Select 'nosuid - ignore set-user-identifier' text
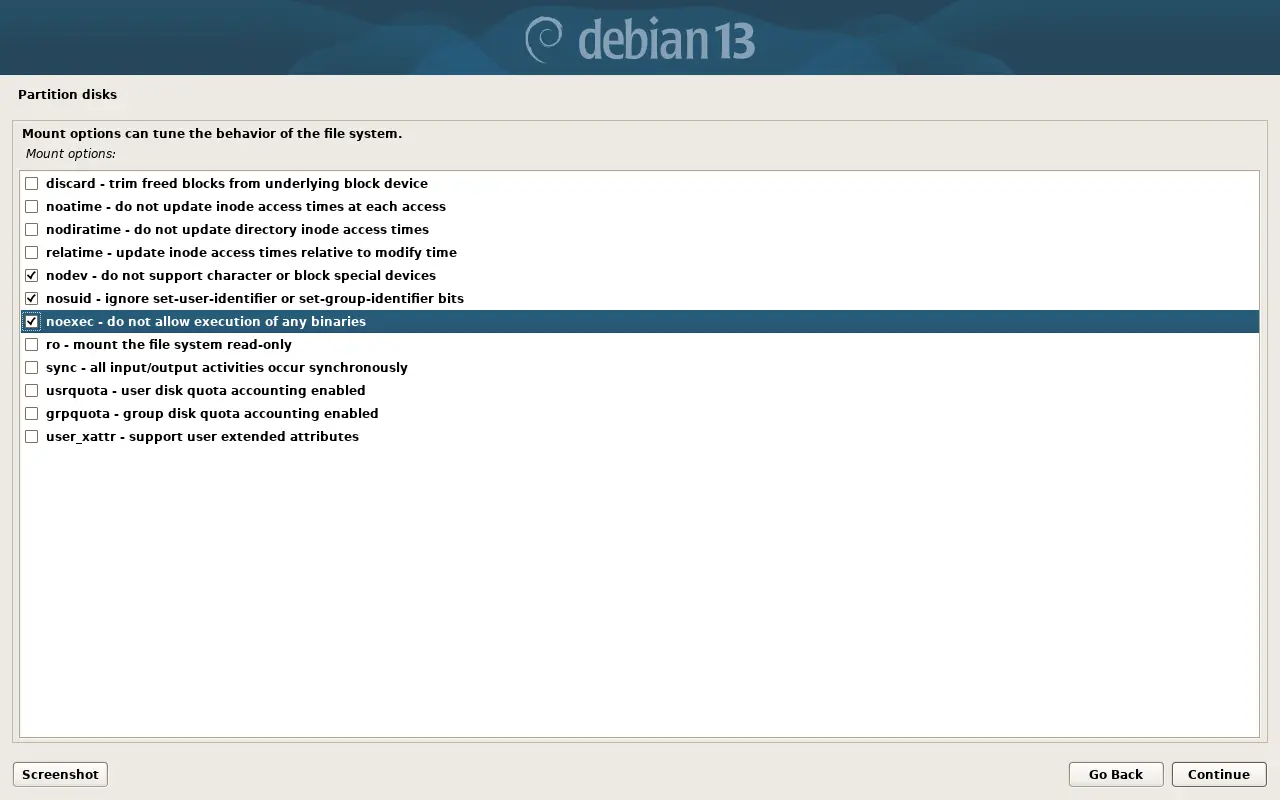This screenshot has width=1280, height=800. (x=255, y=299)
